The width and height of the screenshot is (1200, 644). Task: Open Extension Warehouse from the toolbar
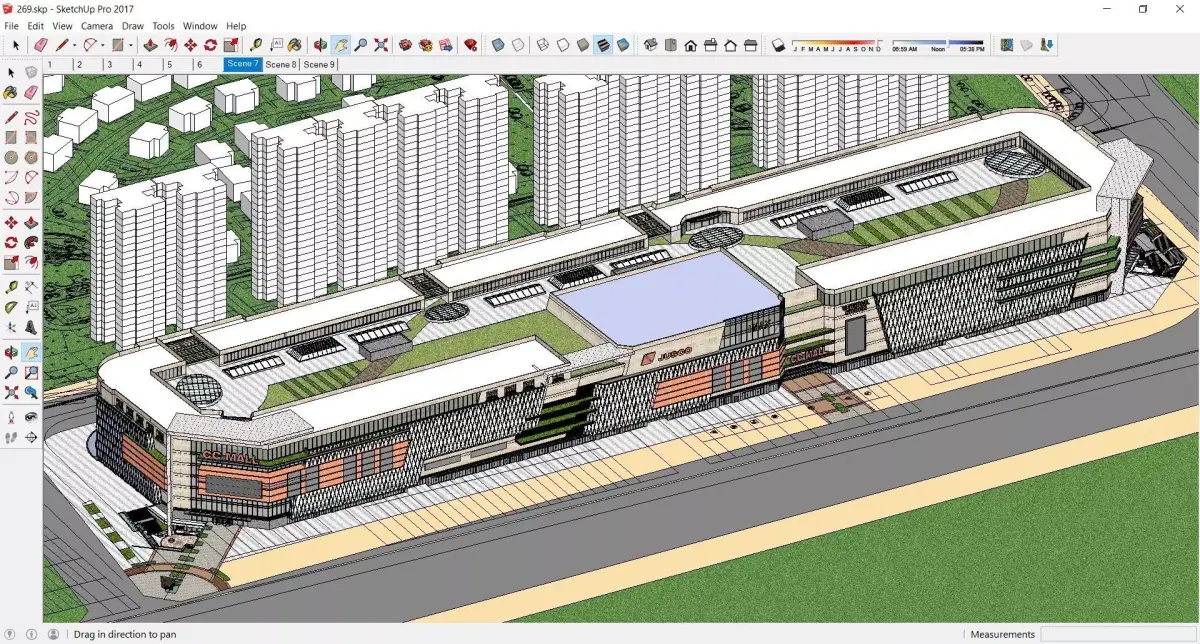click(x=425, y=45)
